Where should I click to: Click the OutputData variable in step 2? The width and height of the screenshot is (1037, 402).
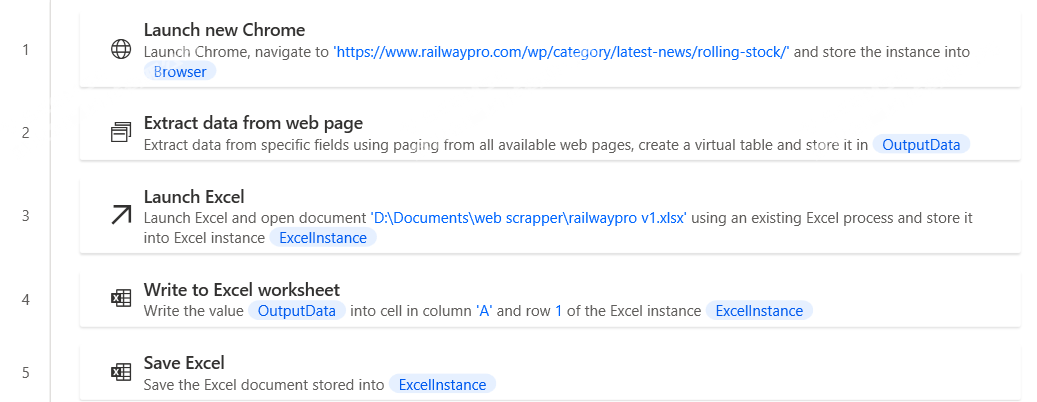pos(921,144)
